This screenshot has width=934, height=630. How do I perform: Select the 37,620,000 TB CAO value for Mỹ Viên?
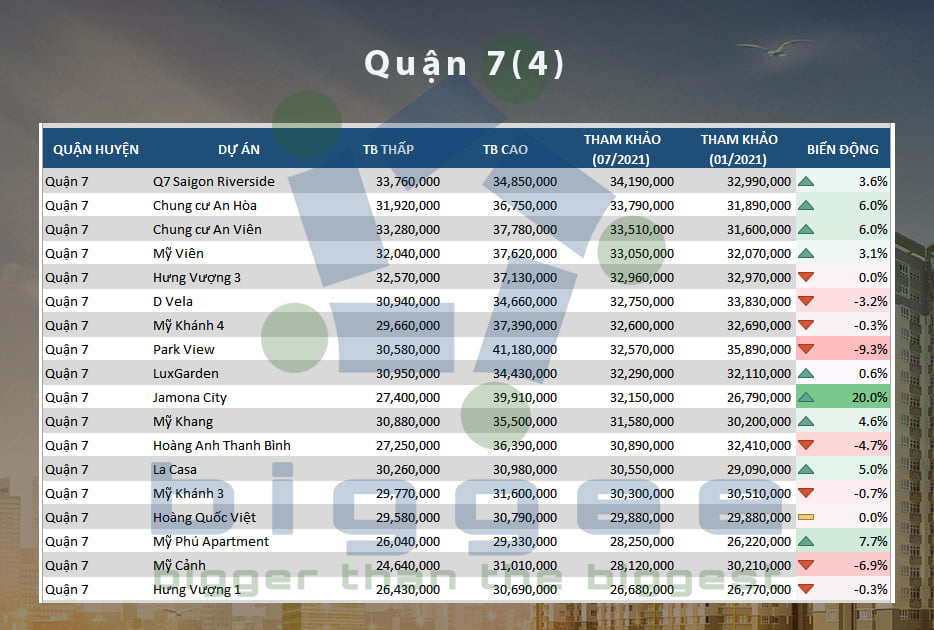(x=524, y=253)
